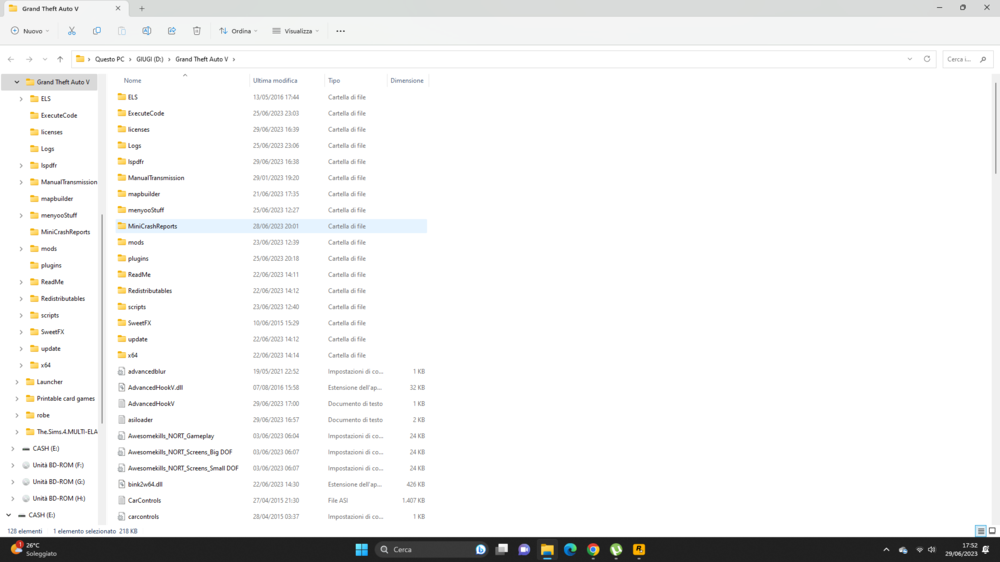Expand the Launcher folder in tree
Viewport: 1000px width, 562px height.
point(17,382)
